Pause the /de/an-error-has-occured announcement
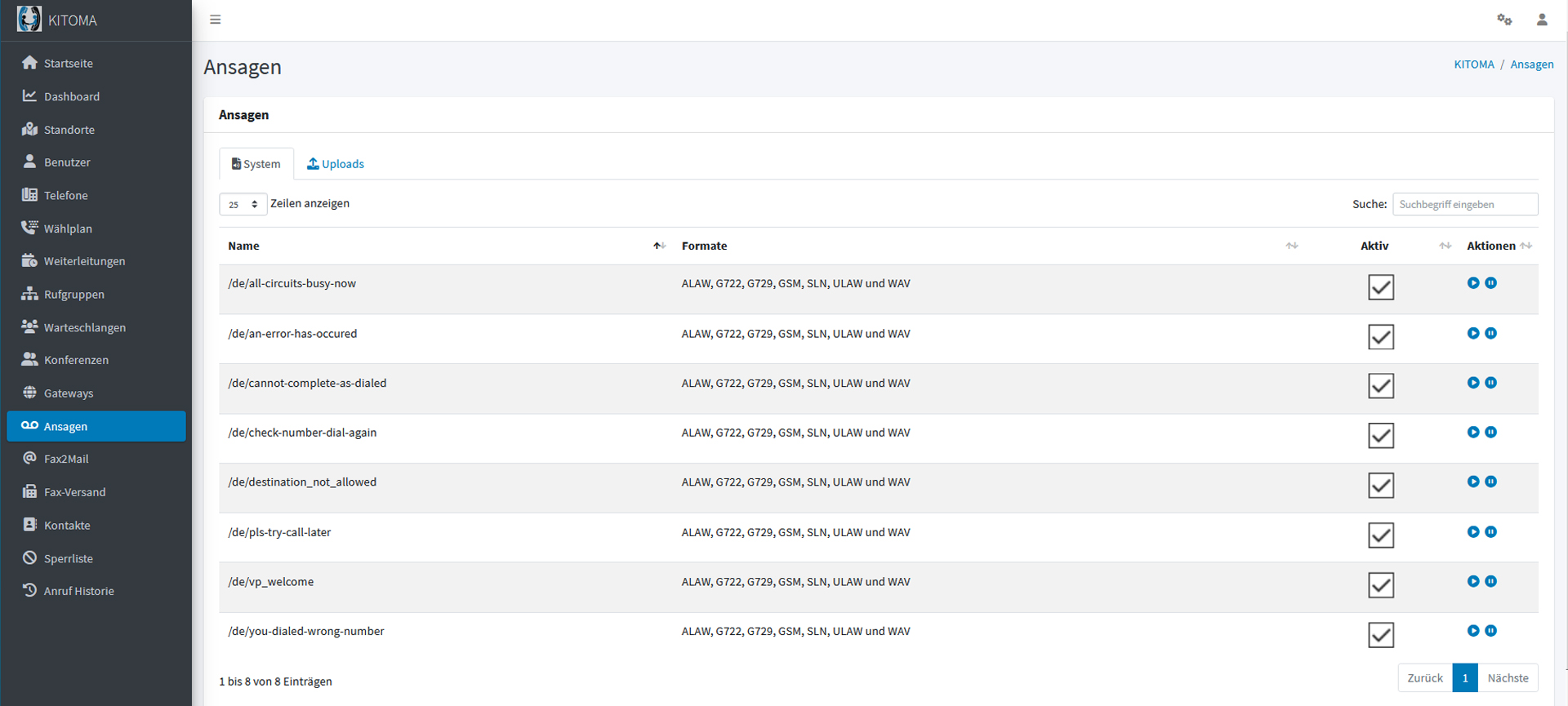The width and height of the screenshot is (1568, 706). (x=1491, y=333)
